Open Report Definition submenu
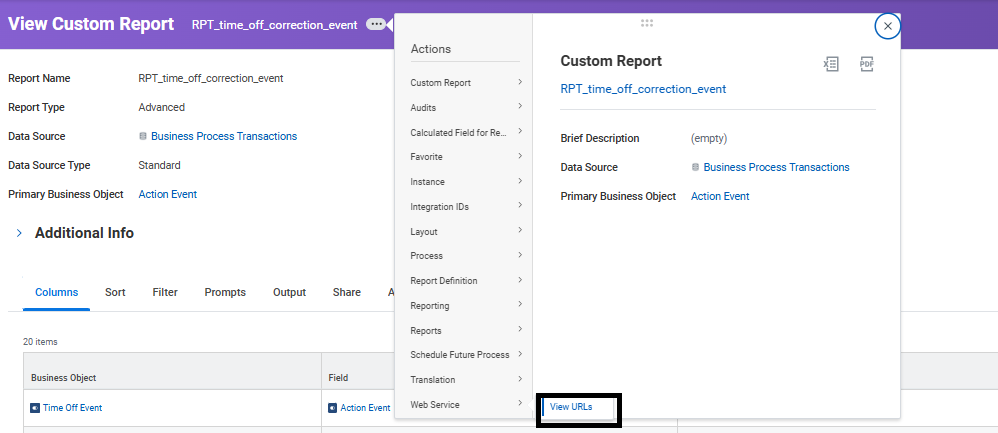Viewport: 998px width, 433px height. tap(466, 281)
